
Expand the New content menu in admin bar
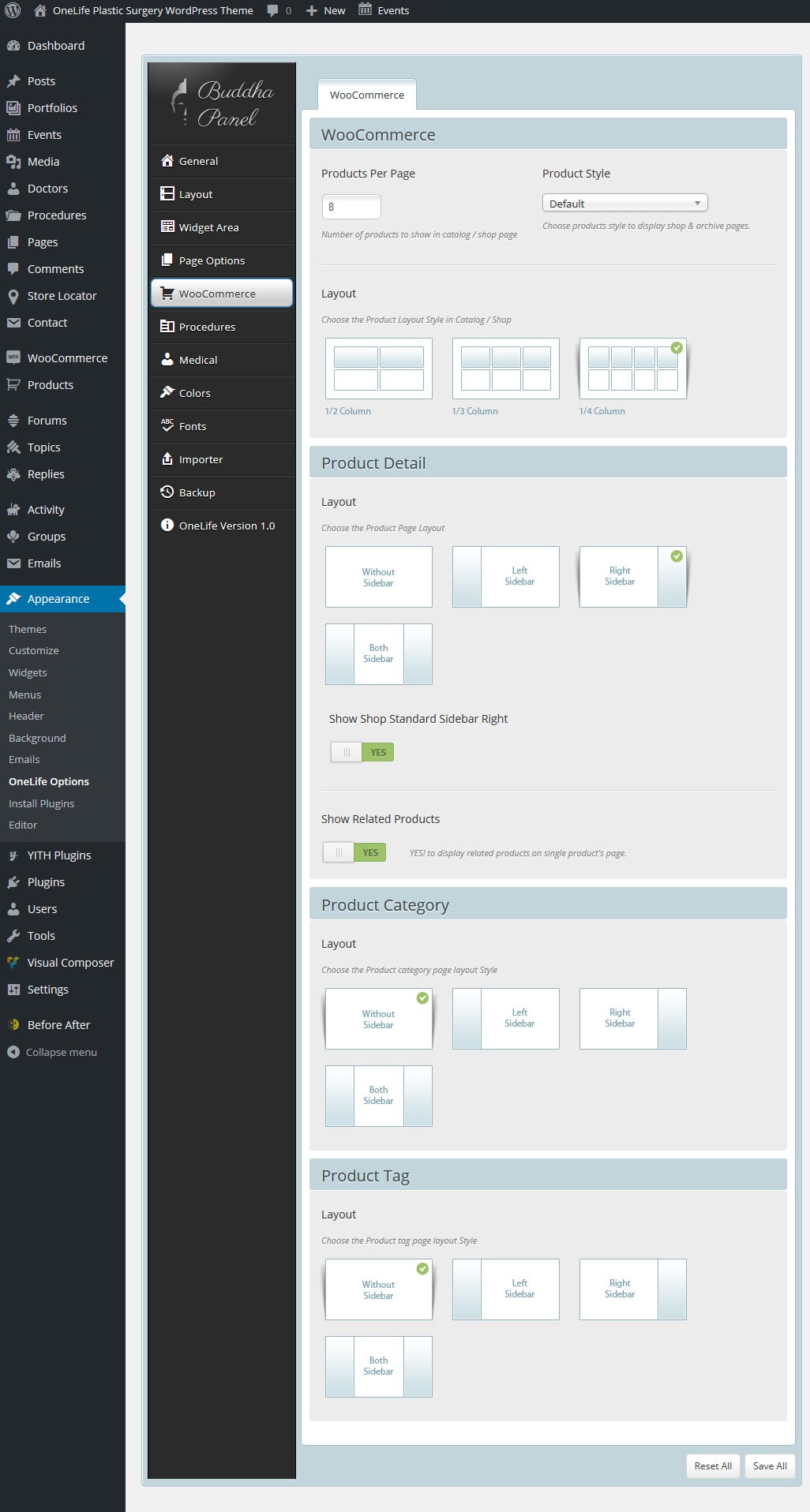click(x=326, y=10)
